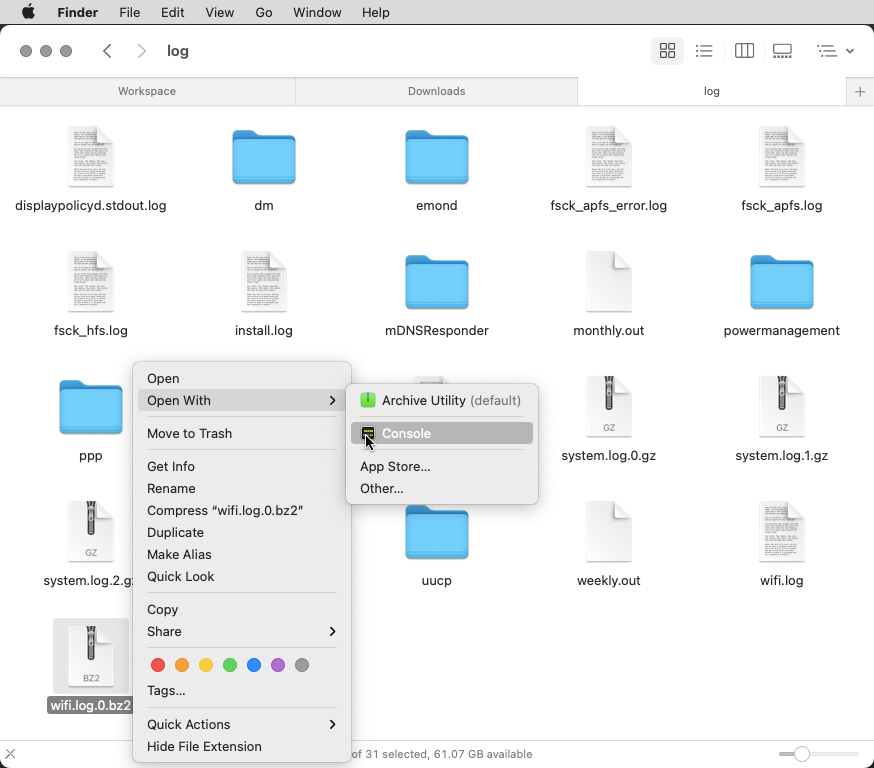
Task: Switch to the Workspace tab
Action: 147,91
